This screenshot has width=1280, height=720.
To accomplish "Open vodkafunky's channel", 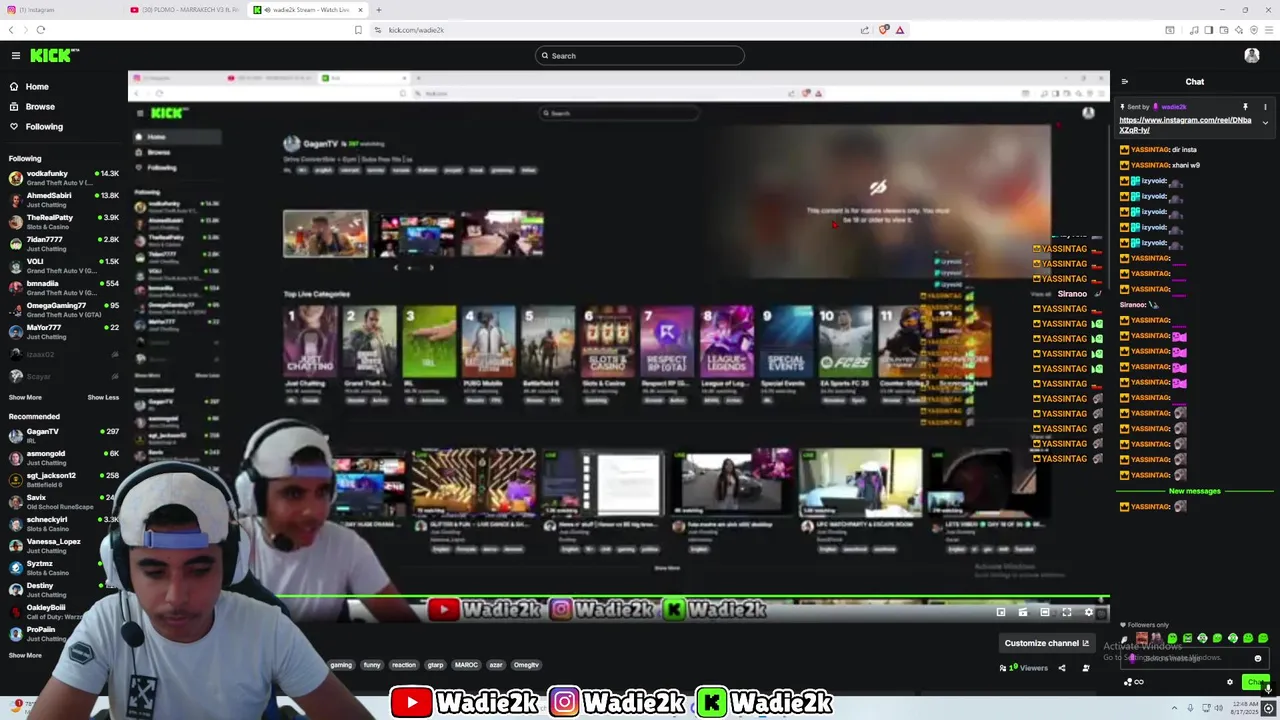I will (x=62, y=178).
